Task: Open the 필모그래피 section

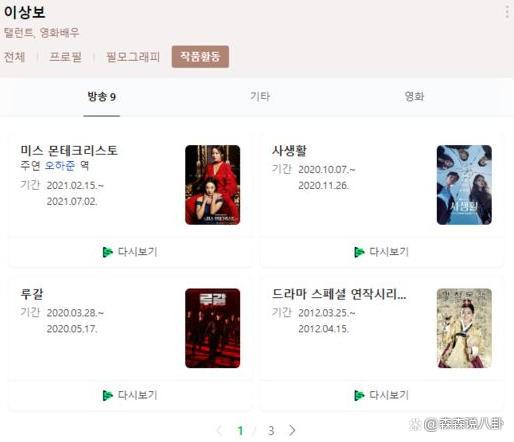Action: 133,57
